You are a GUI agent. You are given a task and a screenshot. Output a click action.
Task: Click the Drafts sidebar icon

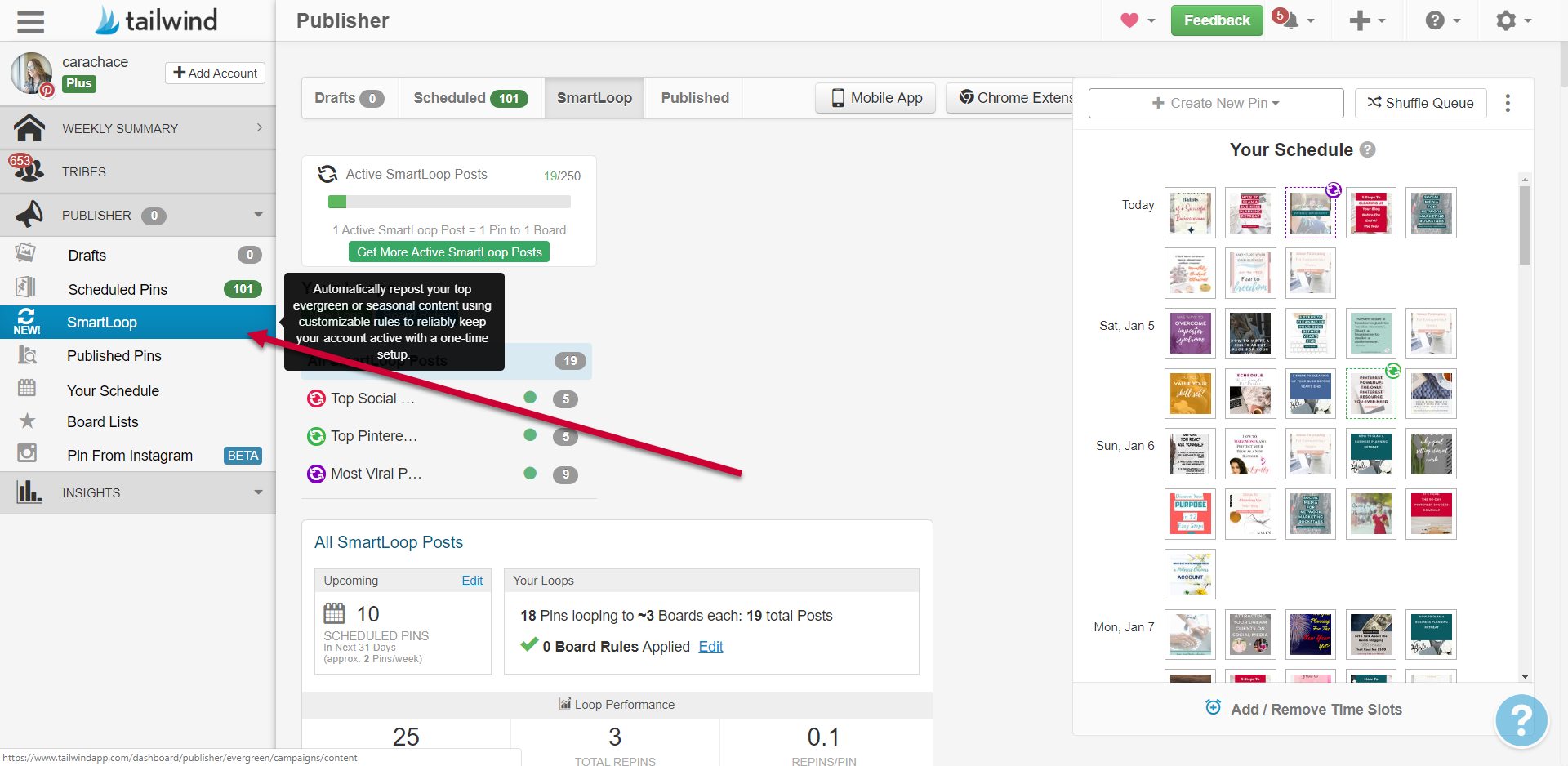[x=25, y=253]
